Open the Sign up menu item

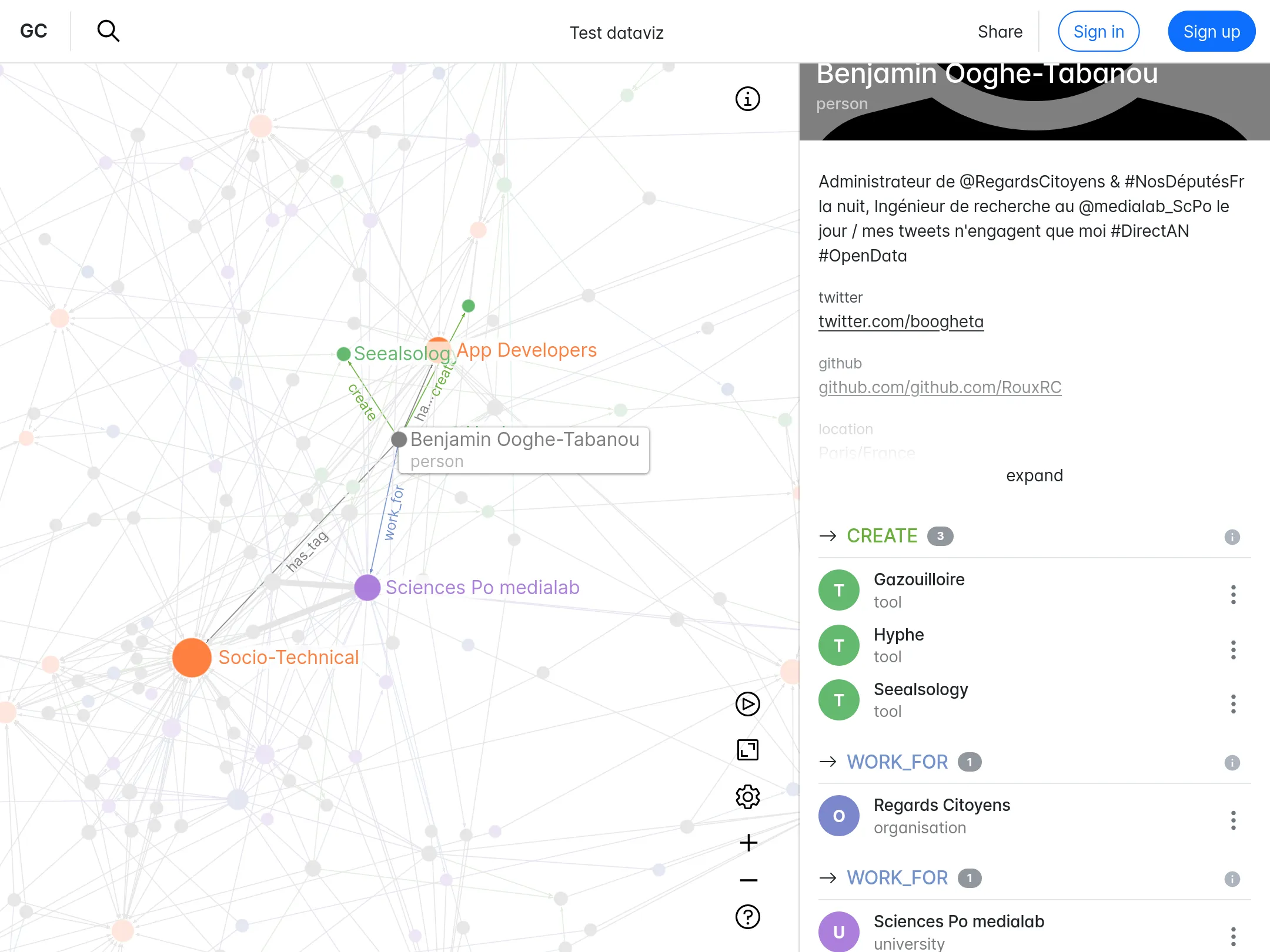pyautogui.click(x=1211, y=31)
